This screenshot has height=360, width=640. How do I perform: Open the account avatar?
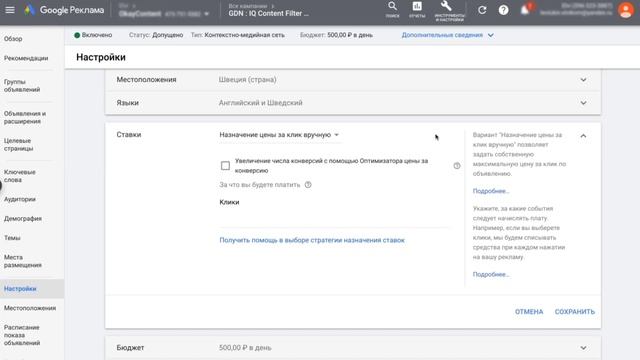(625, 10)
